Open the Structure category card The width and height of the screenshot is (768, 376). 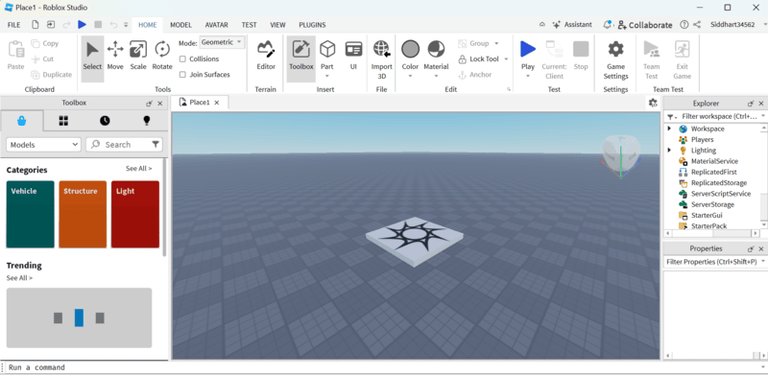(82, 214)
